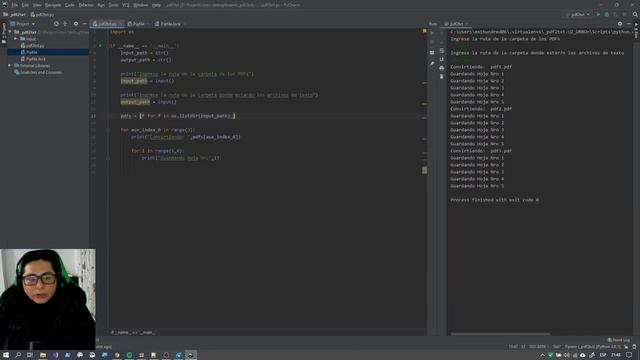This screenshot has width=640, height=360.
Task: Click the ESP language indicator in the system tray
Action: 602,355
